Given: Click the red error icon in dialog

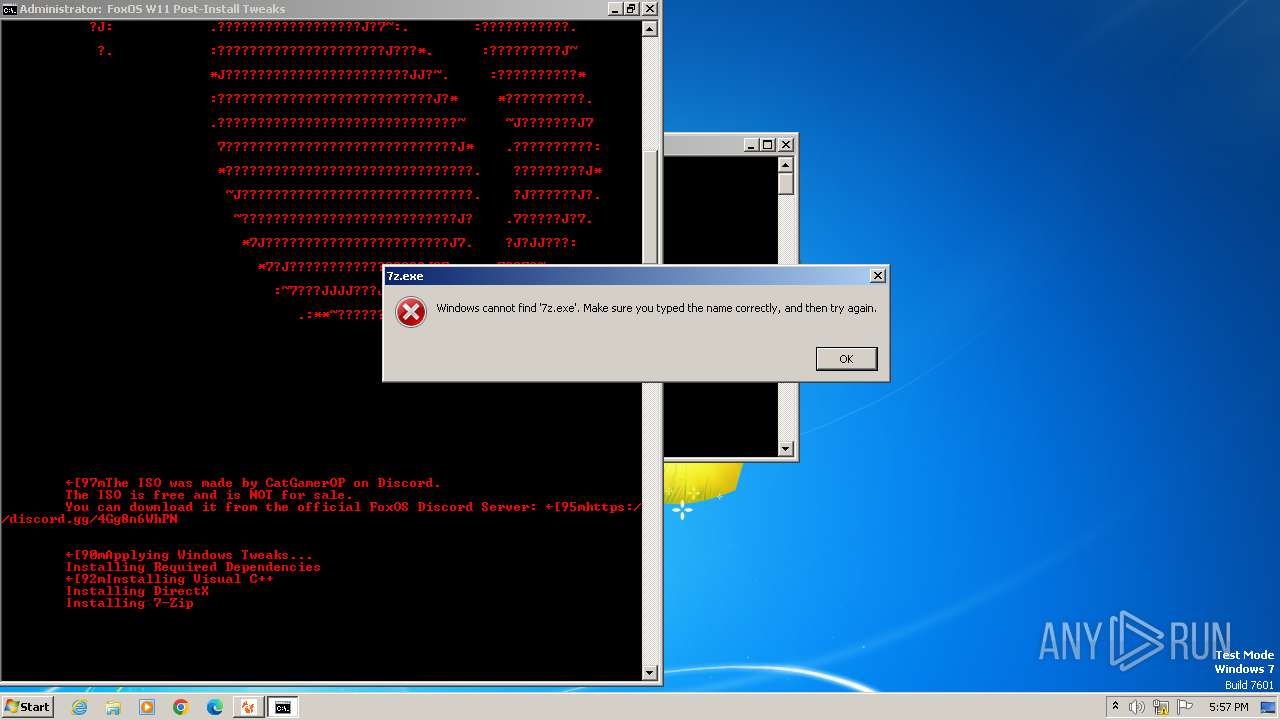Looking at the screenshot, I should [x=410, y=312].
